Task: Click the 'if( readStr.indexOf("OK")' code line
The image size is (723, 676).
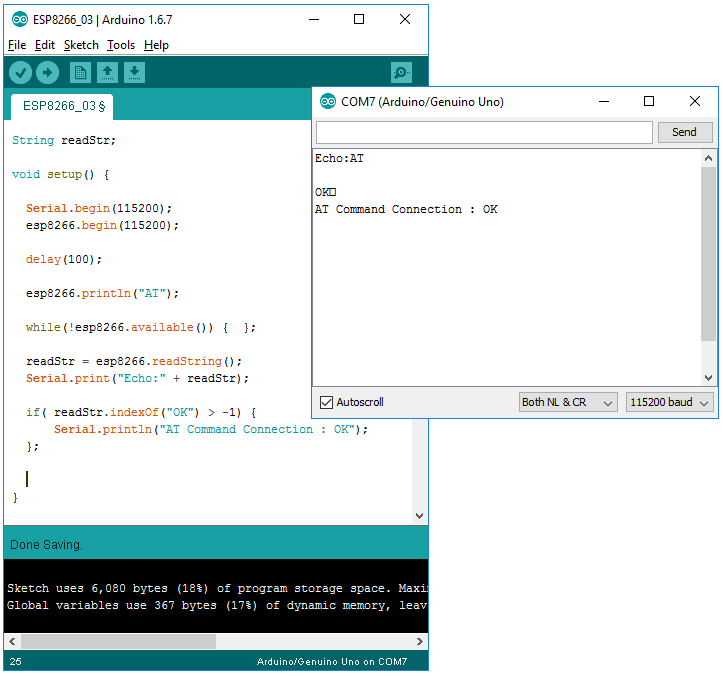Action: [x=141, y=412]
